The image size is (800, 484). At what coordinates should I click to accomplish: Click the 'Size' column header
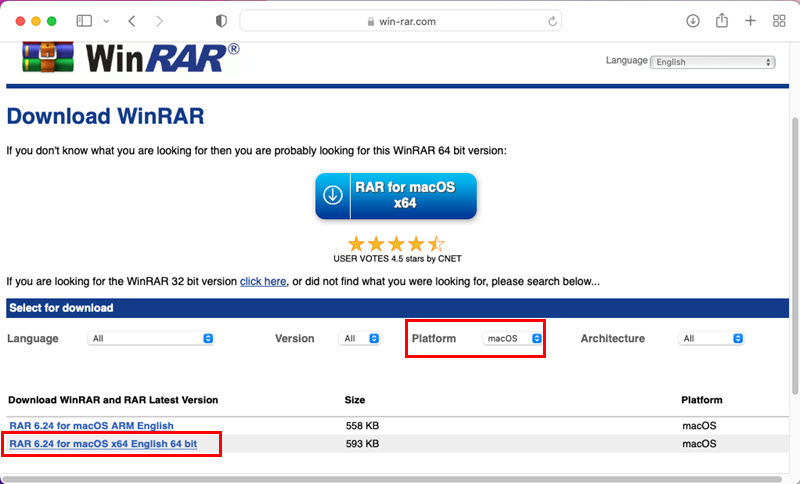[355, 400]
